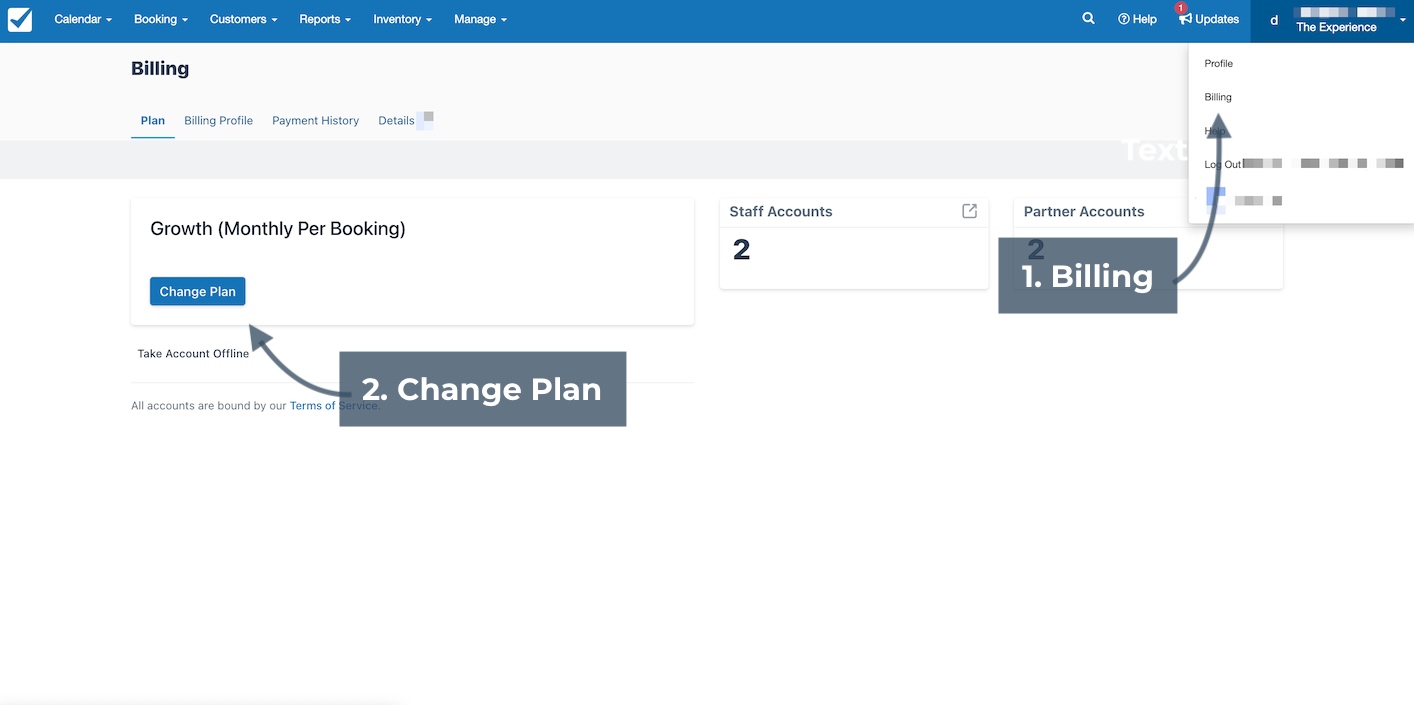
Task: Switch to the Payment History tab
Action: pyautogui.click(x=315, y=120)
